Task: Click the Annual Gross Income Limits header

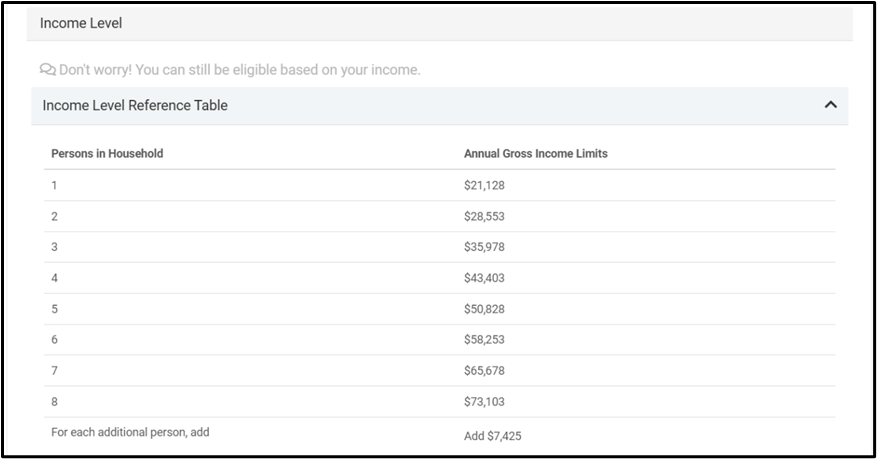Action: pyautogui.click(x=535, y=154)
